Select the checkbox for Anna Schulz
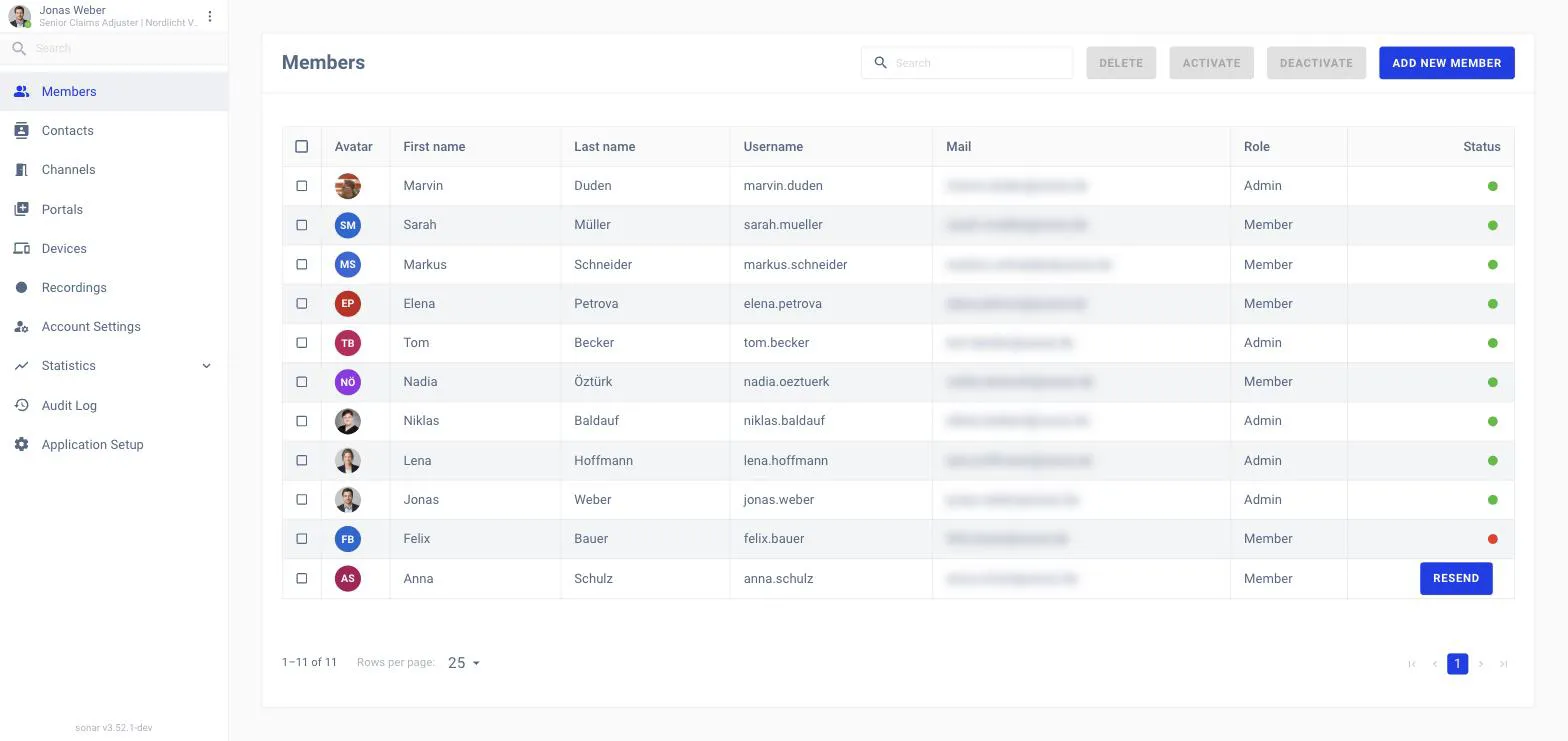The height and width of the screenshot is (741, 1568). tap(302, 578)
